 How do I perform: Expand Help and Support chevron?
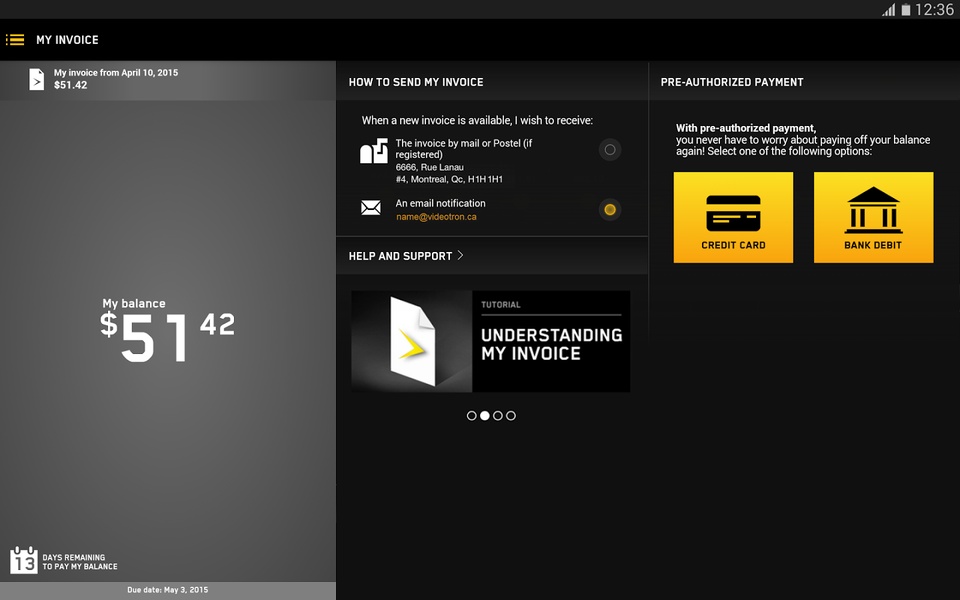460,255
